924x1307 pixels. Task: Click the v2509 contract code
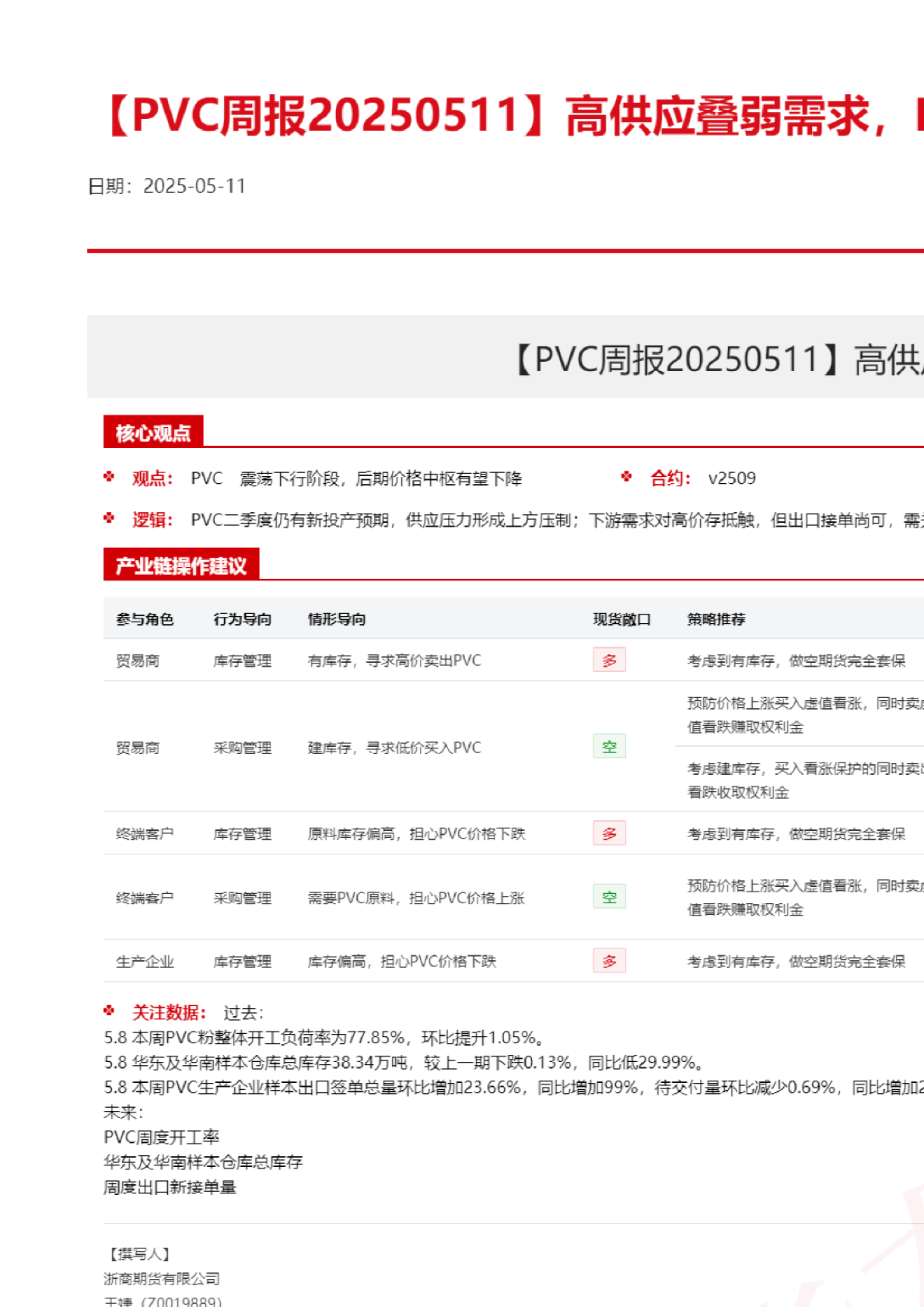(732, 478)
